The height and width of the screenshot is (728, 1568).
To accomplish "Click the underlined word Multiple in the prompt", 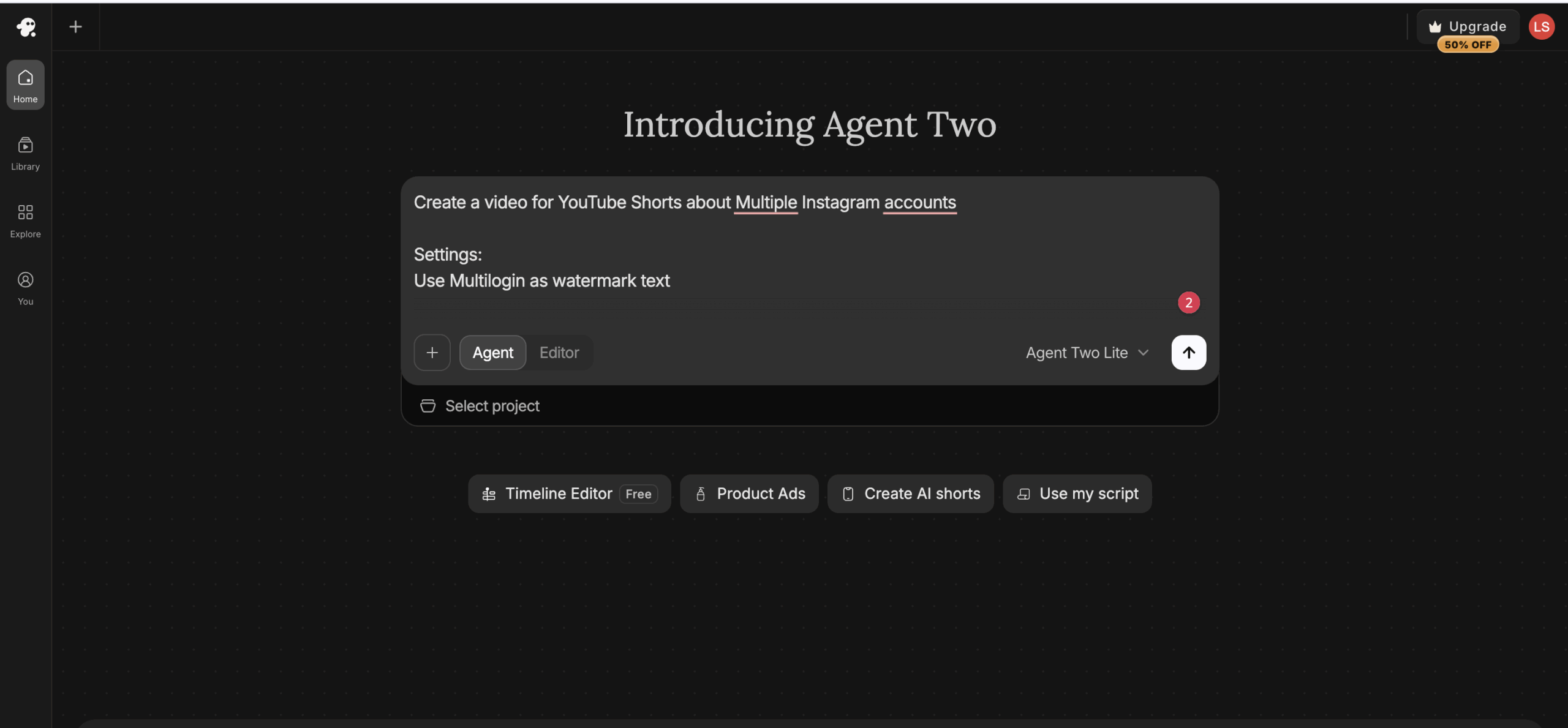I will 766,203.
